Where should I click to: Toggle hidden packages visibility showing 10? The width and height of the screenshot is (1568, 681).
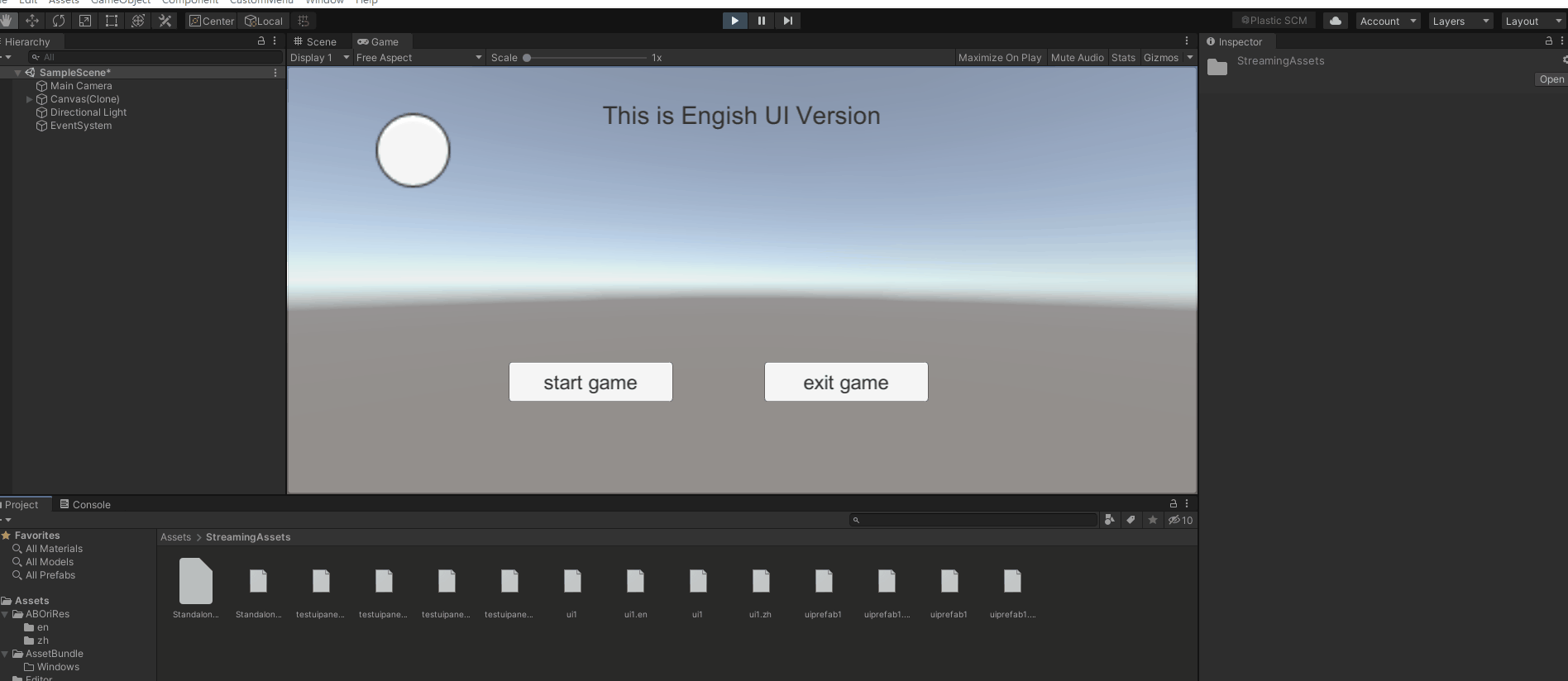coord(1180,520)
